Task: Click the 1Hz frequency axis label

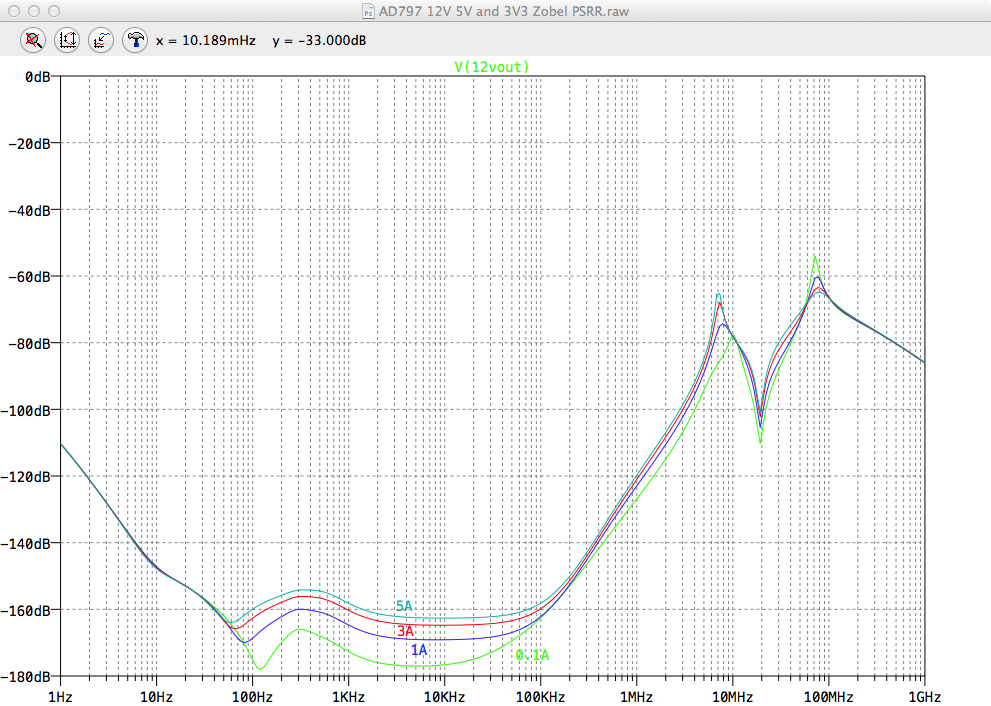Action: pos(60,697)
